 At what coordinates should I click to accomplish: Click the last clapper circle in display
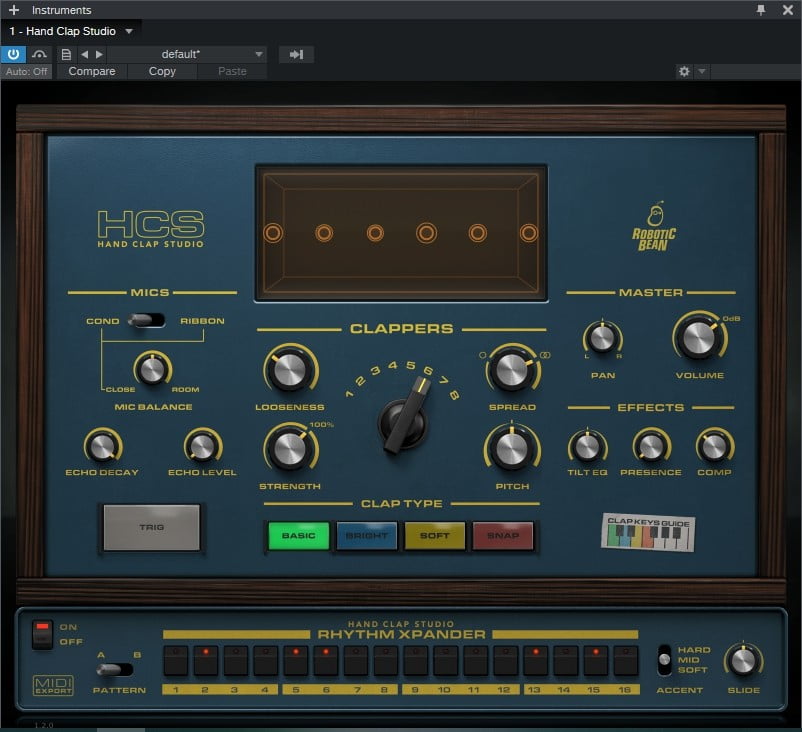tap(529, 233)
